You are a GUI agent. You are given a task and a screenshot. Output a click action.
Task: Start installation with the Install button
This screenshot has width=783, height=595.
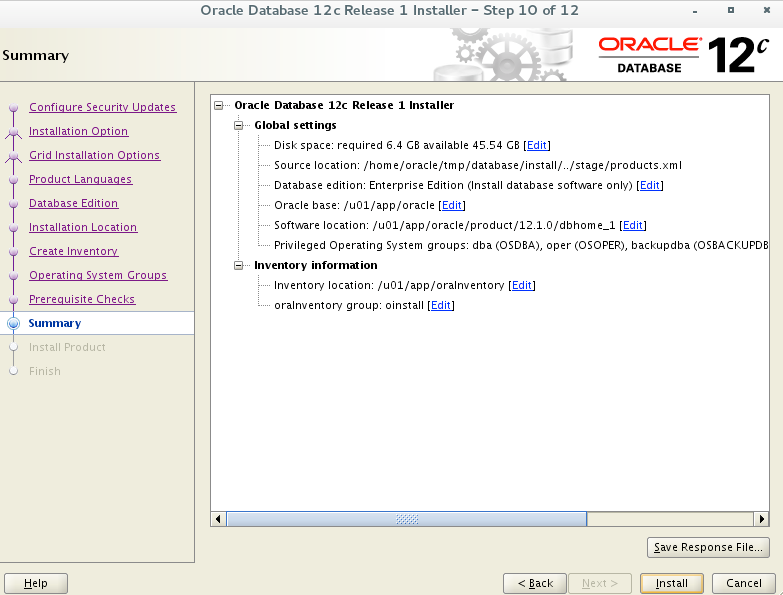click(x=672, y=583)
